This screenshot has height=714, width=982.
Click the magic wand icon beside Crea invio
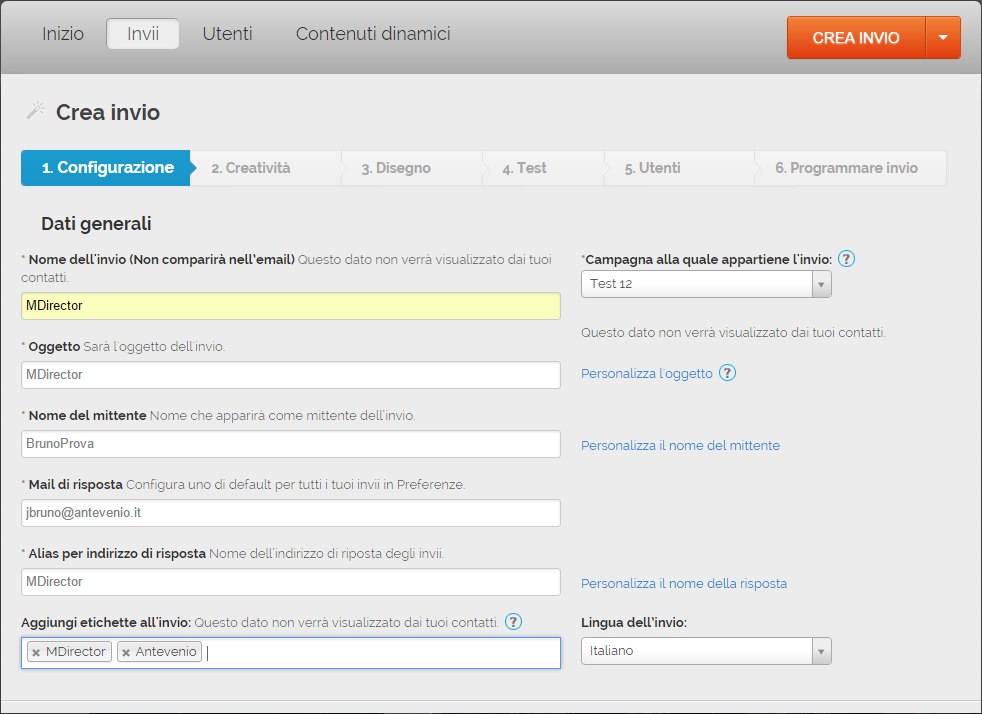[x=35, y=111]
